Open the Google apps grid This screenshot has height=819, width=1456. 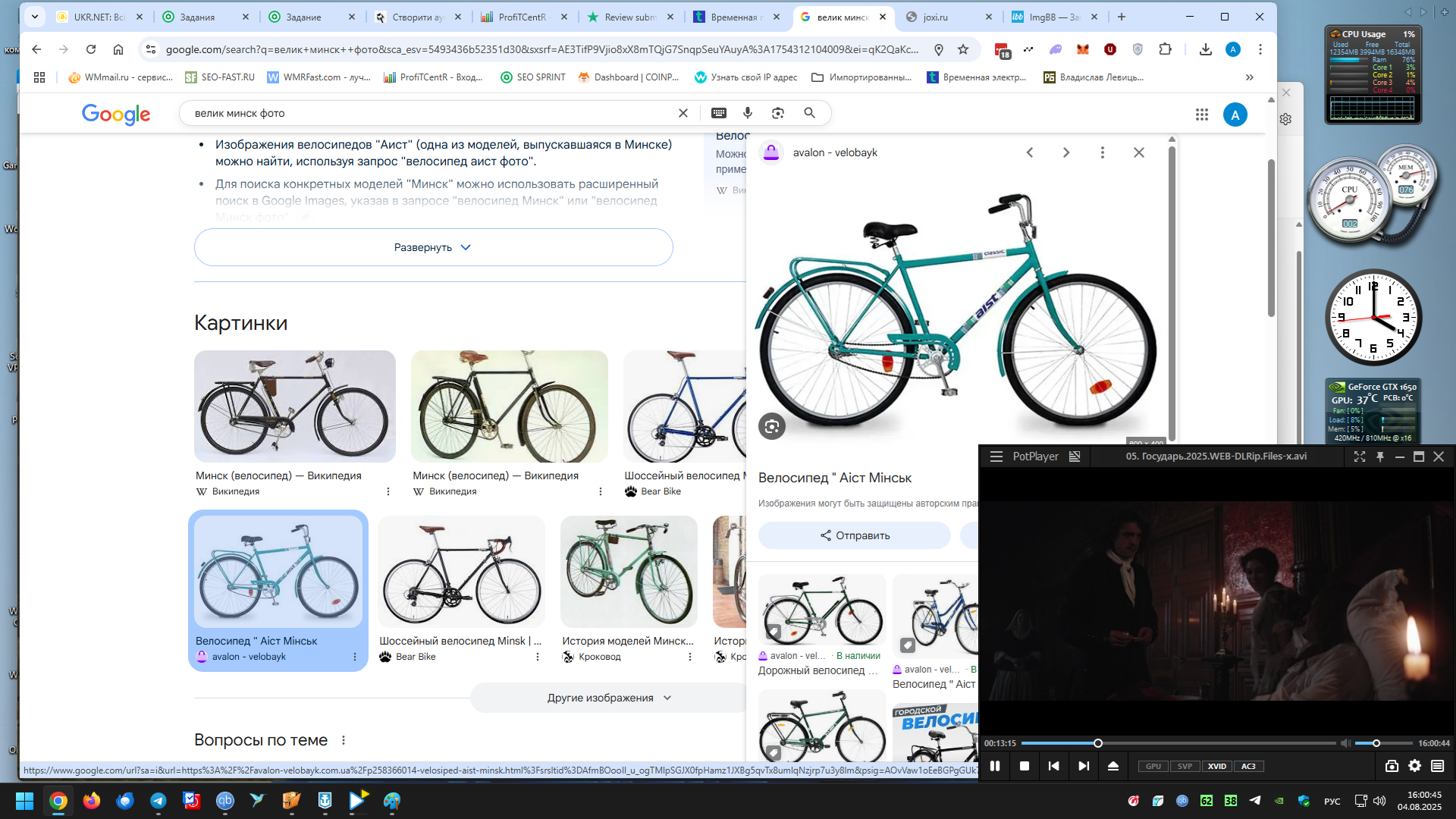click(1202, 115)
